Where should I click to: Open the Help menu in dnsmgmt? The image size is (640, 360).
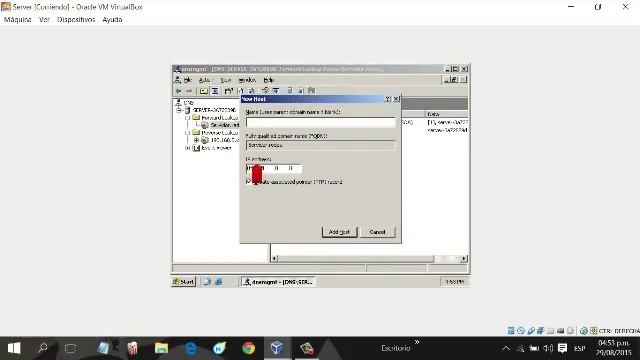(x=269, y=80)
